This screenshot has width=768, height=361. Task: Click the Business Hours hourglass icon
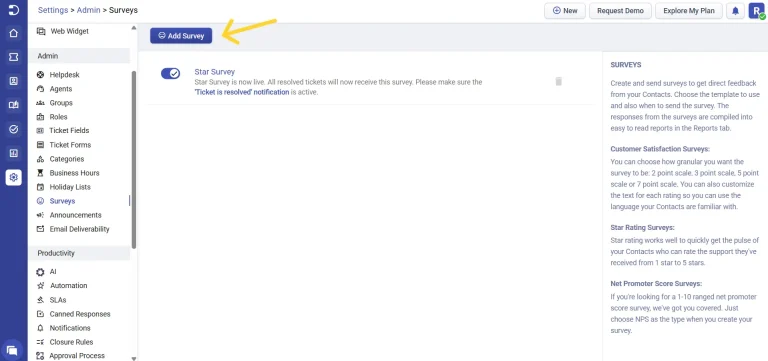[x=40, y=173]
